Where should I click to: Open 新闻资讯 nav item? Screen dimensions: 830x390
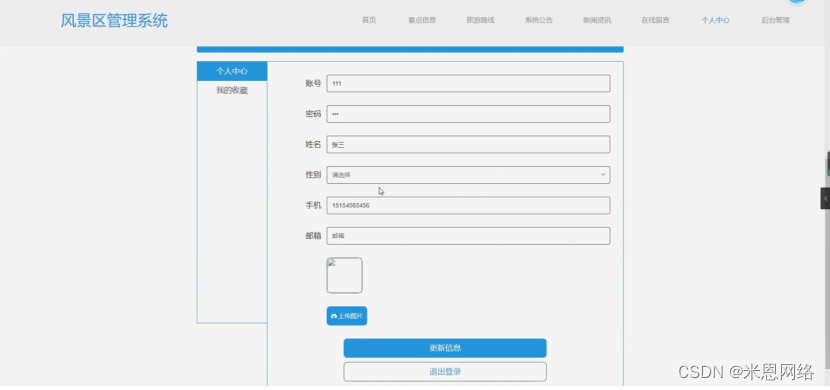coord(597,21)
